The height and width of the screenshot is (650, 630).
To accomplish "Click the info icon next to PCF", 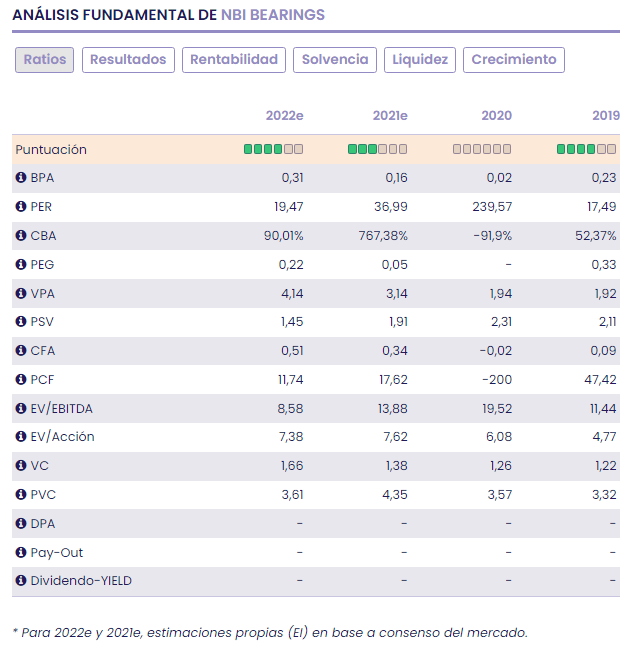I will pos(21,380).
